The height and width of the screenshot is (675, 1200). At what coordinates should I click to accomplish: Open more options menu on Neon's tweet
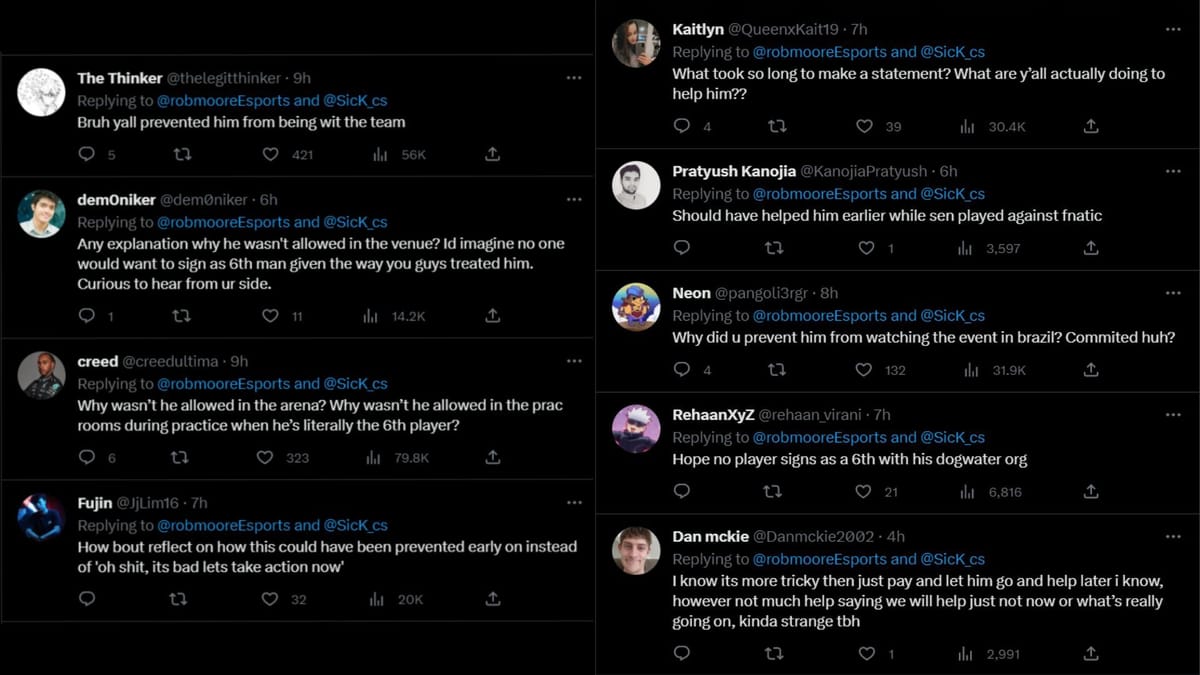(x=1173, y=293)
